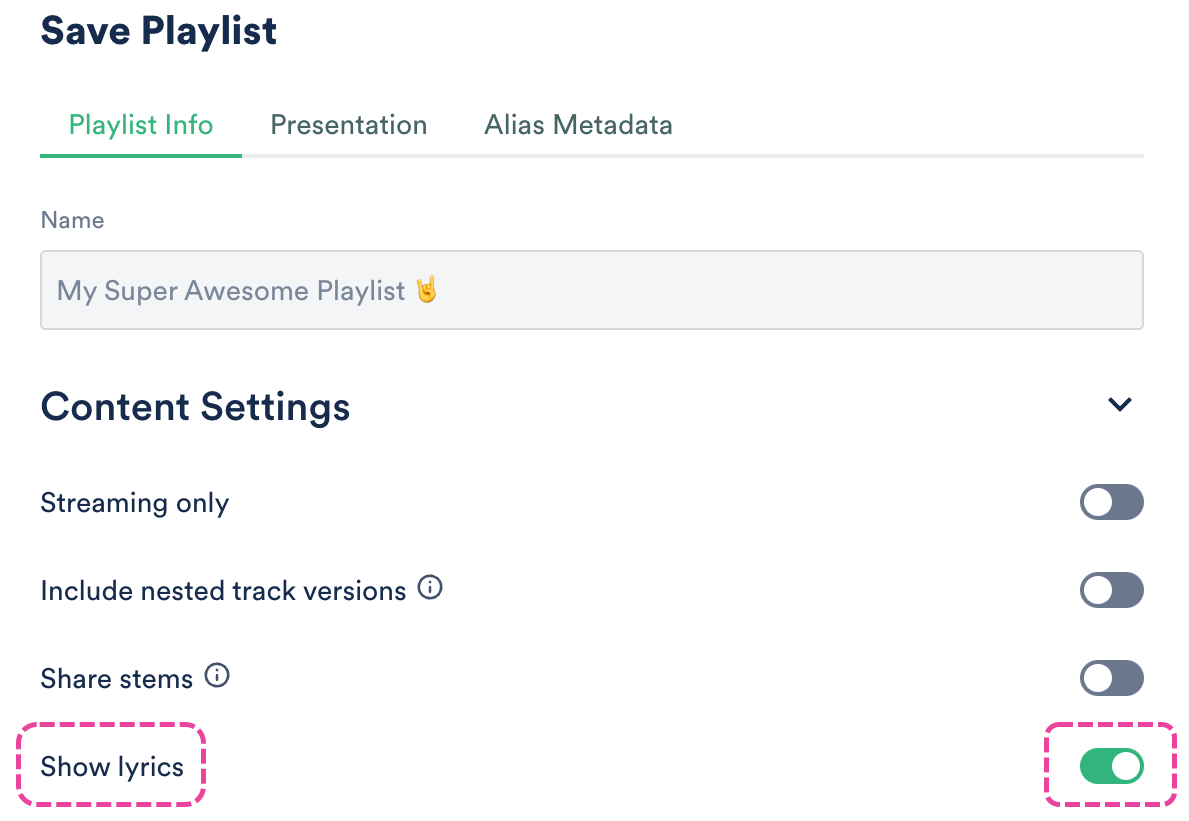Open the Alias Metadata tab
The width and height of the screenshot is (1189, 821).
(x=578, y=125)
